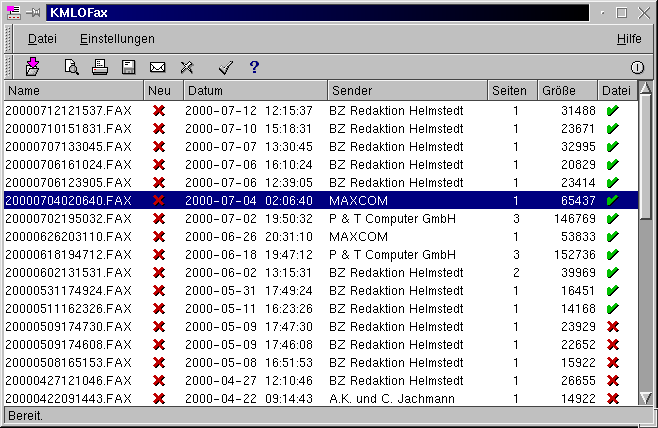The width and height of the screenshot is (658, 428).
Task: Sort by the Seiten column header
Action: 512,91
